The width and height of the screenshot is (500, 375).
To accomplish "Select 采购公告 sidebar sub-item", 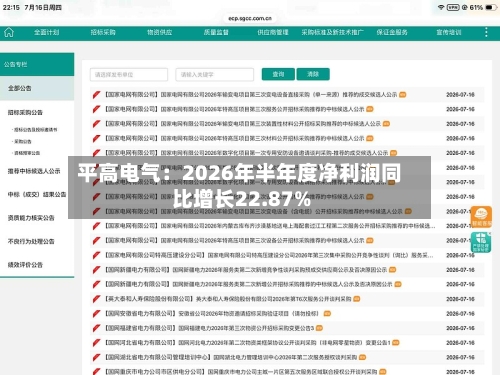I will click(22, 141).
